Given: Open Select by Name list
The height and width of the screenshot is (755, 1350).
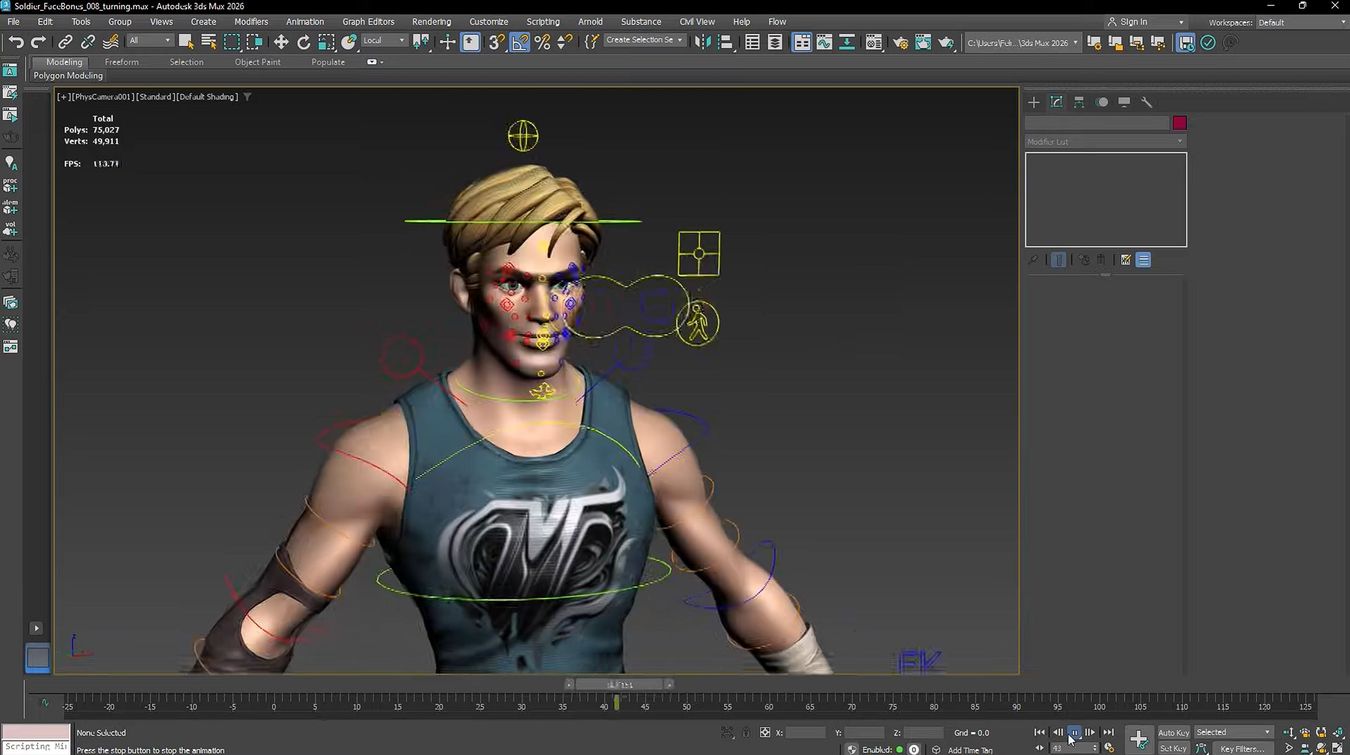Looking at the screenshot, I should (x=209, y=42).
